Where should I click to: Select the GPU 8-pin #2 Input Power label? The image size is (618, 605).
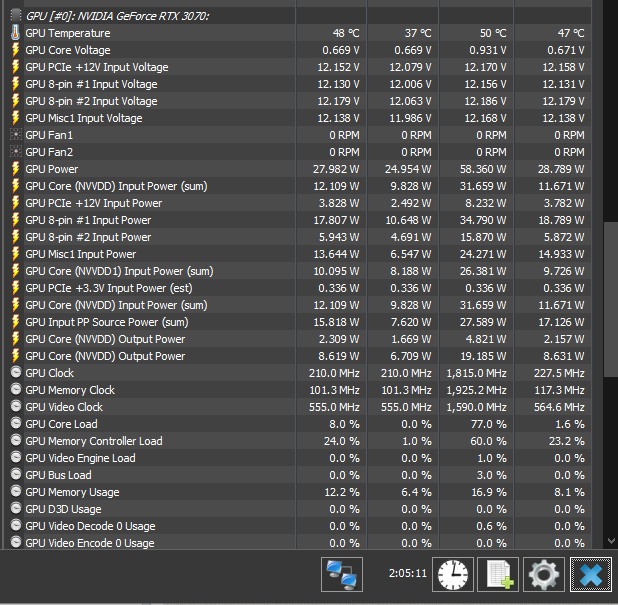point(88,237)
